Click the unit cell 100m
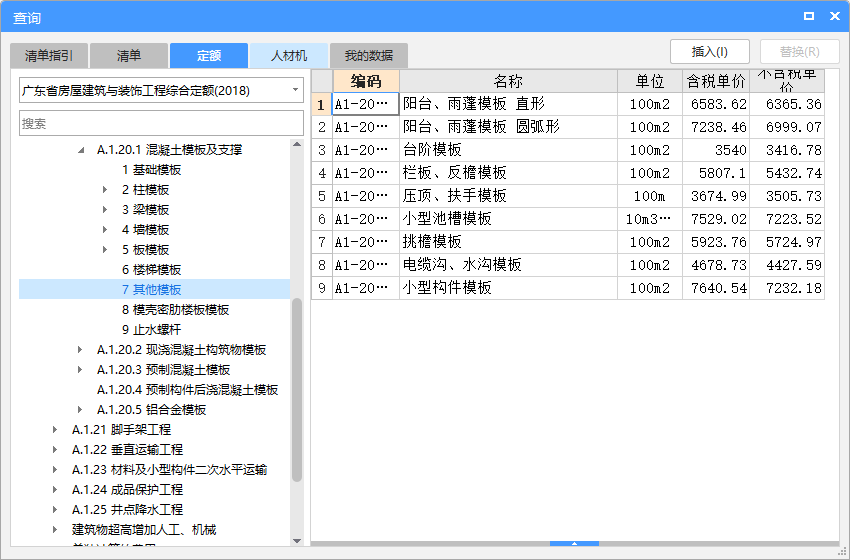Viewport: 850px width, 560px height. click(650, 196)
